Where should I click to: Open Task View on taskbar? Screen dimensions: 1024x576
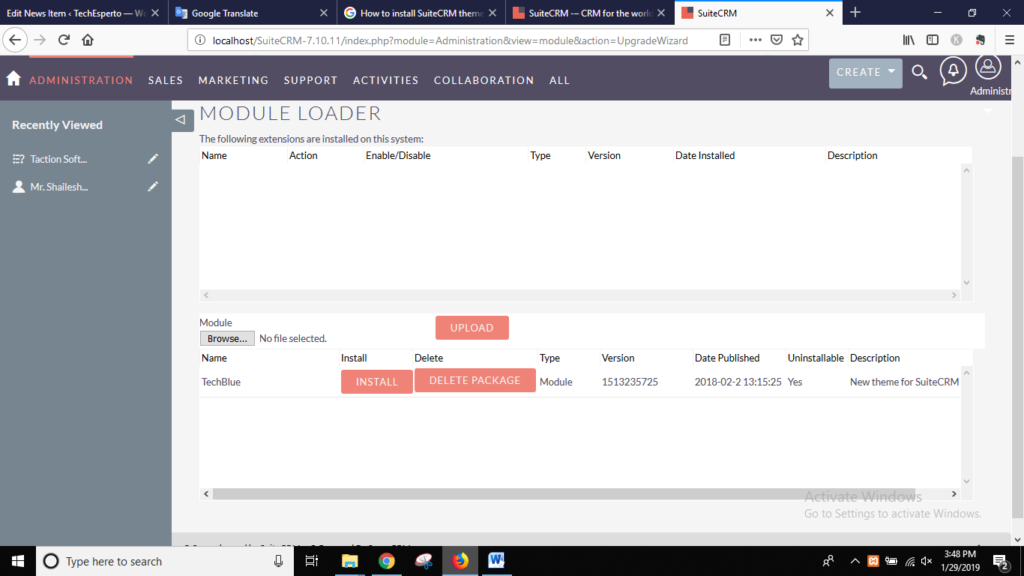pyautogui.click(x=312, y=561)
